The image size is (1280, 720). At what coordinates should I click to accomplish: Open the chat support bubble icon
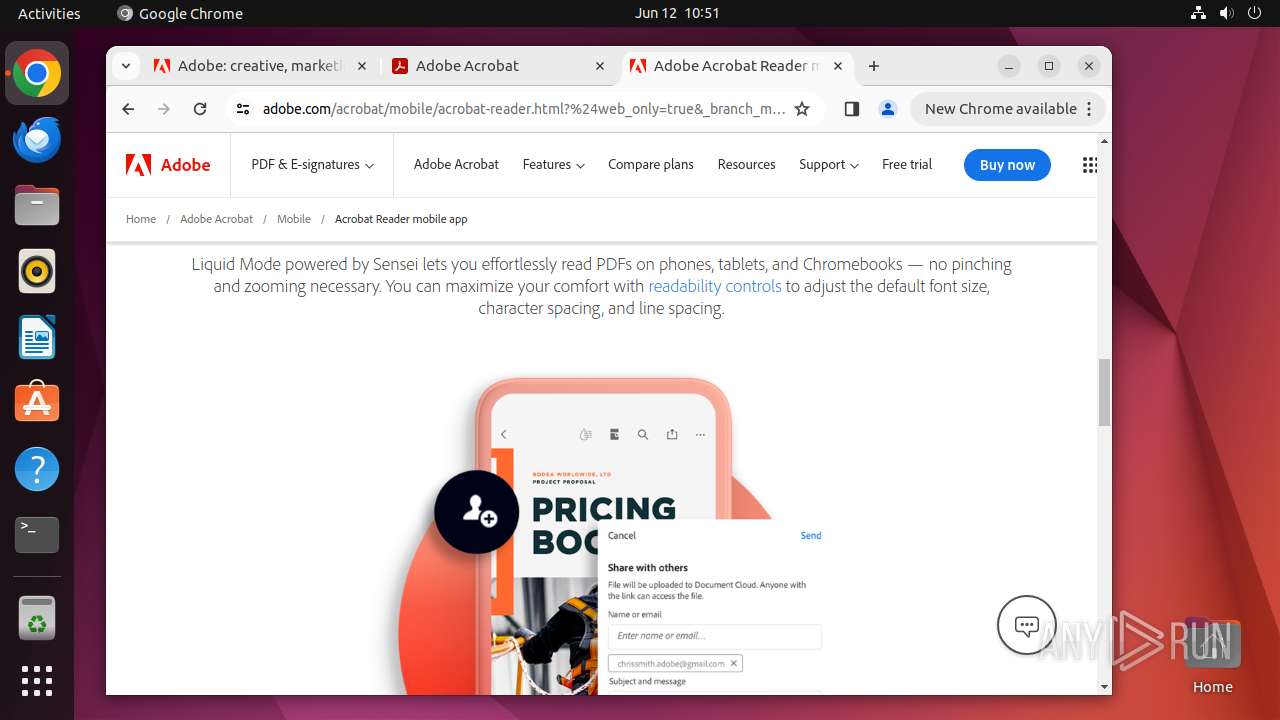[x=1027, y=625]
